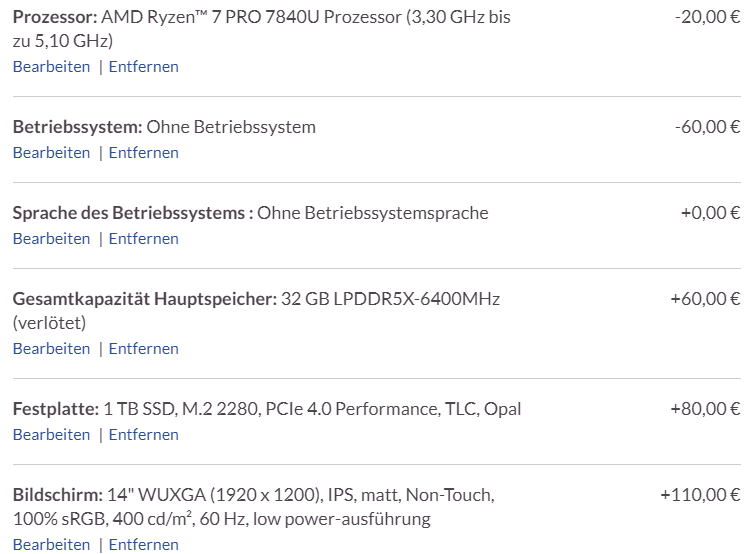The height and width of the screenshot is (554, 756).
Task: Click Bearbeiten under Prozessor
Action: (x=51, y=67)
